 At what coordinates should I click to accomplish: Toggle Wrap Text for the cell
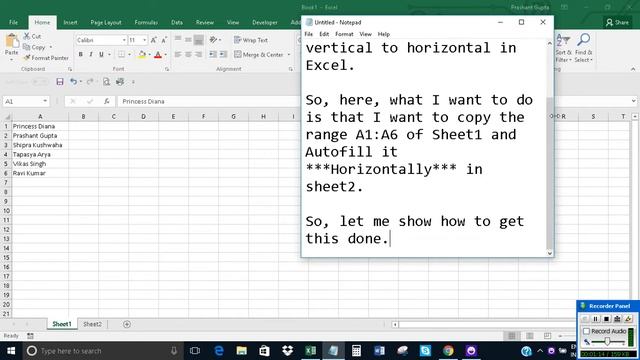pyautogui.click(x=251, y=40)
